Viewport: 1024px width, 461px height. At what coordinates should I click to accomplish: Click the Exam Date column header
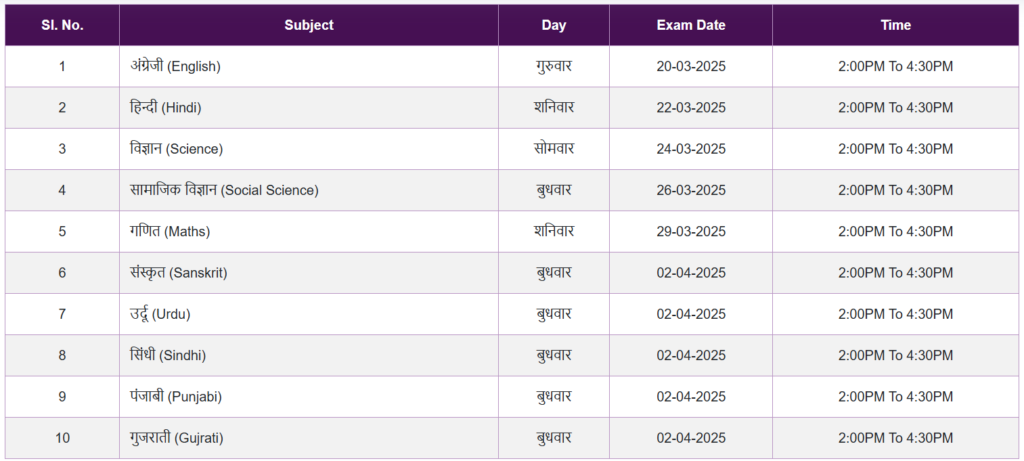[x=691, y=25]
